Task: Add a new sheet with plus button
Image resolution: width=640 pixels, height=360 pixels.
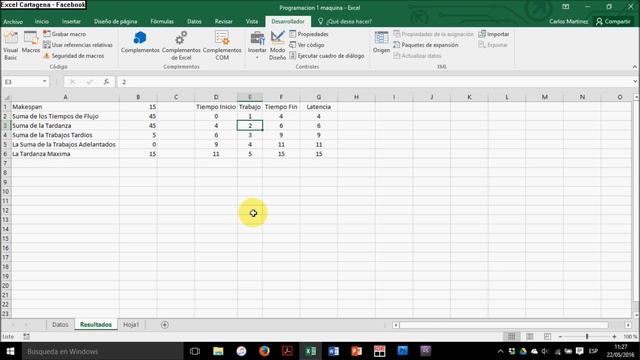Action: coord(164,325)
